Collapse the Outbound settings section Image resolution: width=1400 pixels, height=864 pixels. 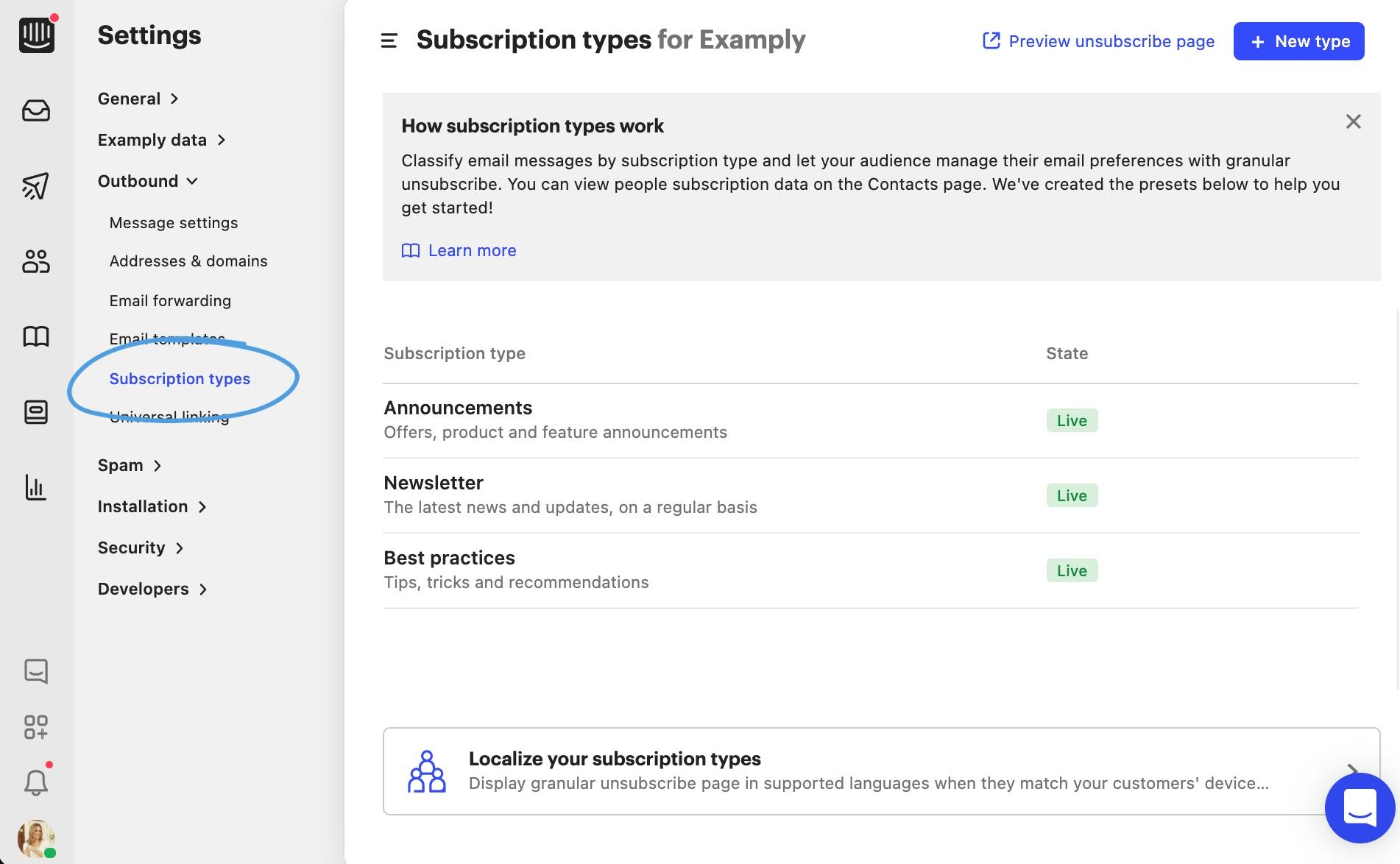point(148,181)
